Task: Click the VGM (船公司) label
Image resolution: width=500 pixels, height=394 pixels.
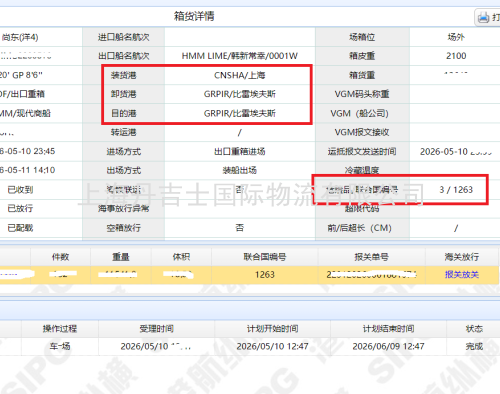Action: pyautogui.click(x=360, y=113)
